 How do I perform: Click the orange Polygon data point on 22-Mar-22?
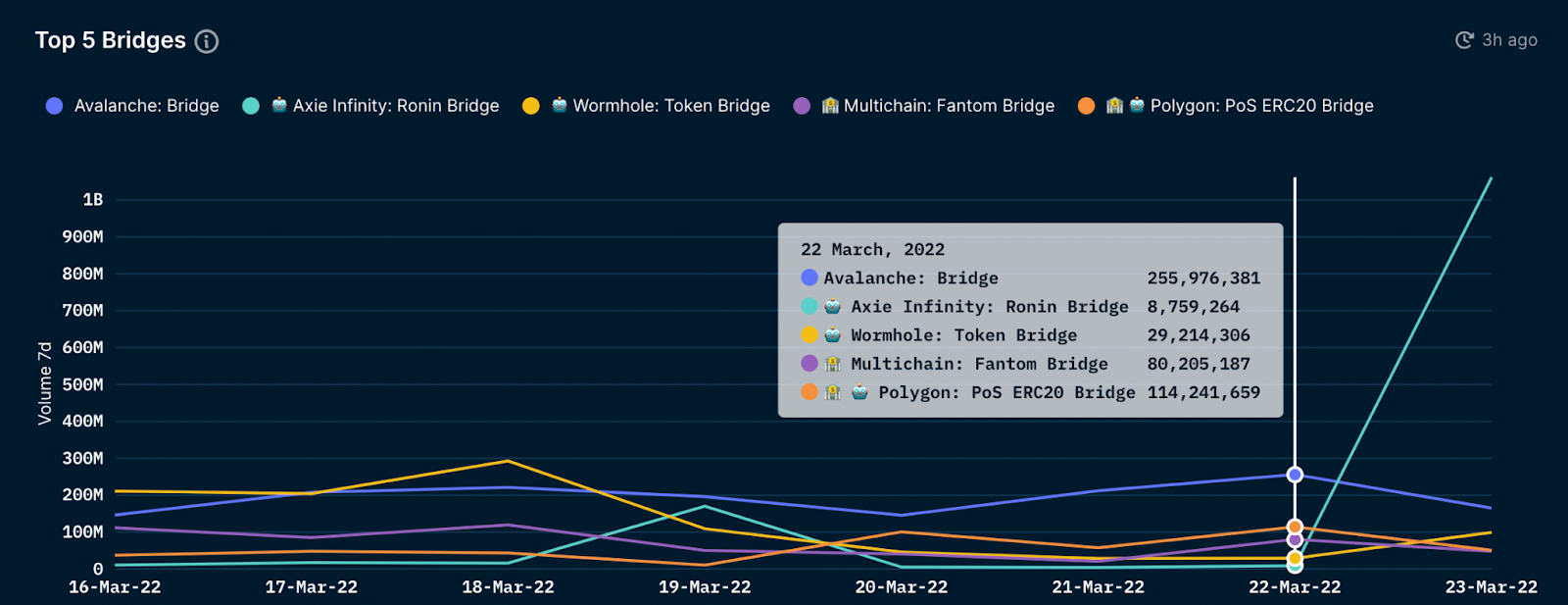click(x=1295, y=528)
